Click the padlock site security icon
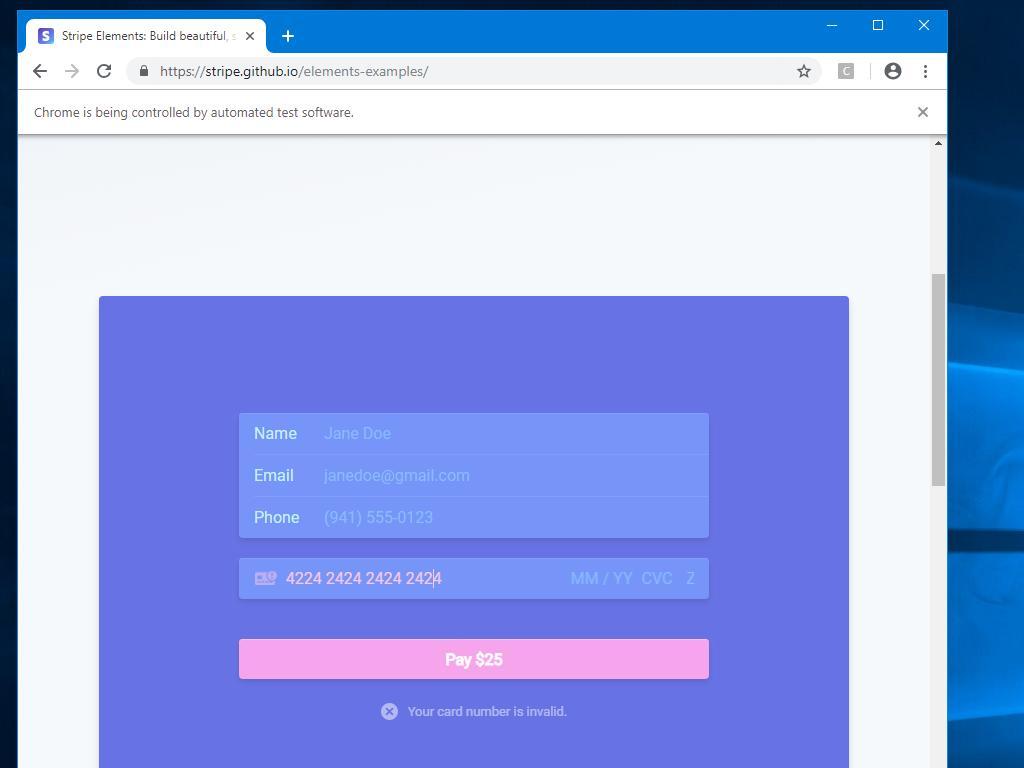The width and height of the screenshot is (1024, 768). (x=144, y=71)
